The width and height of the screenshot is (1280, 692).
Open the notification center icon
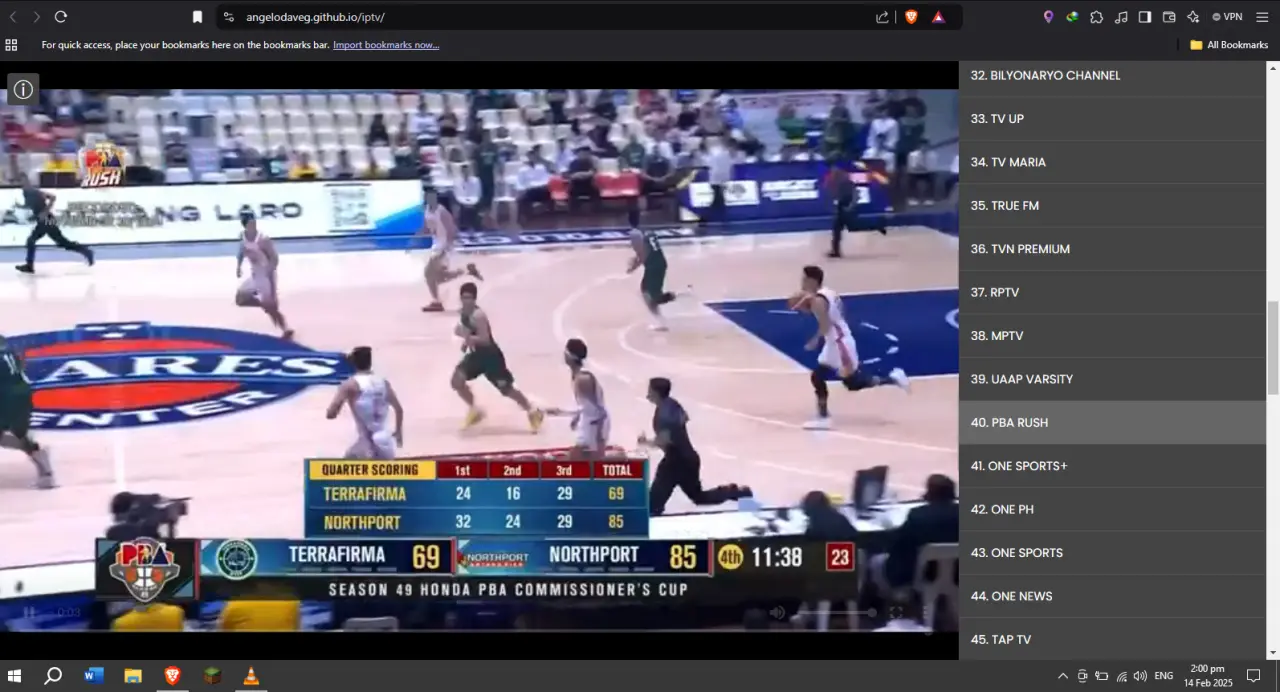(x=1253, y=676)
